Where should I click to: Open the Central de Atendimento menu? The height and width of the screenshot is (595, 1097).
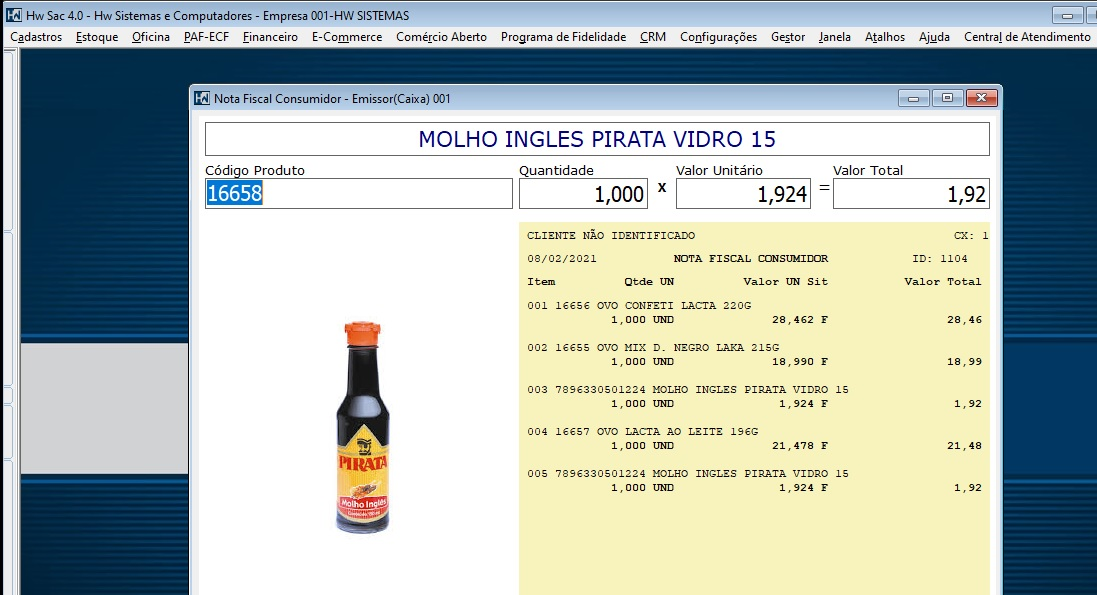click(x=1027, y=37)
